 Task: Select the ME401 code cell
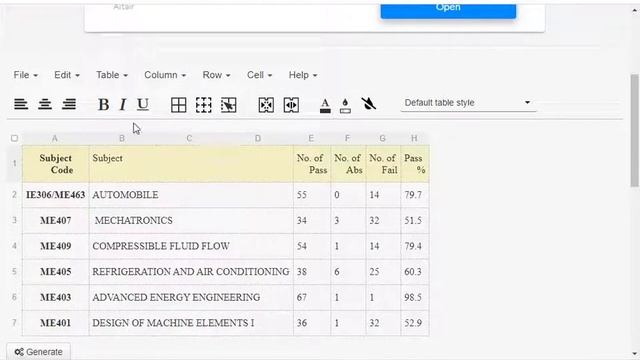pos(56,323)
